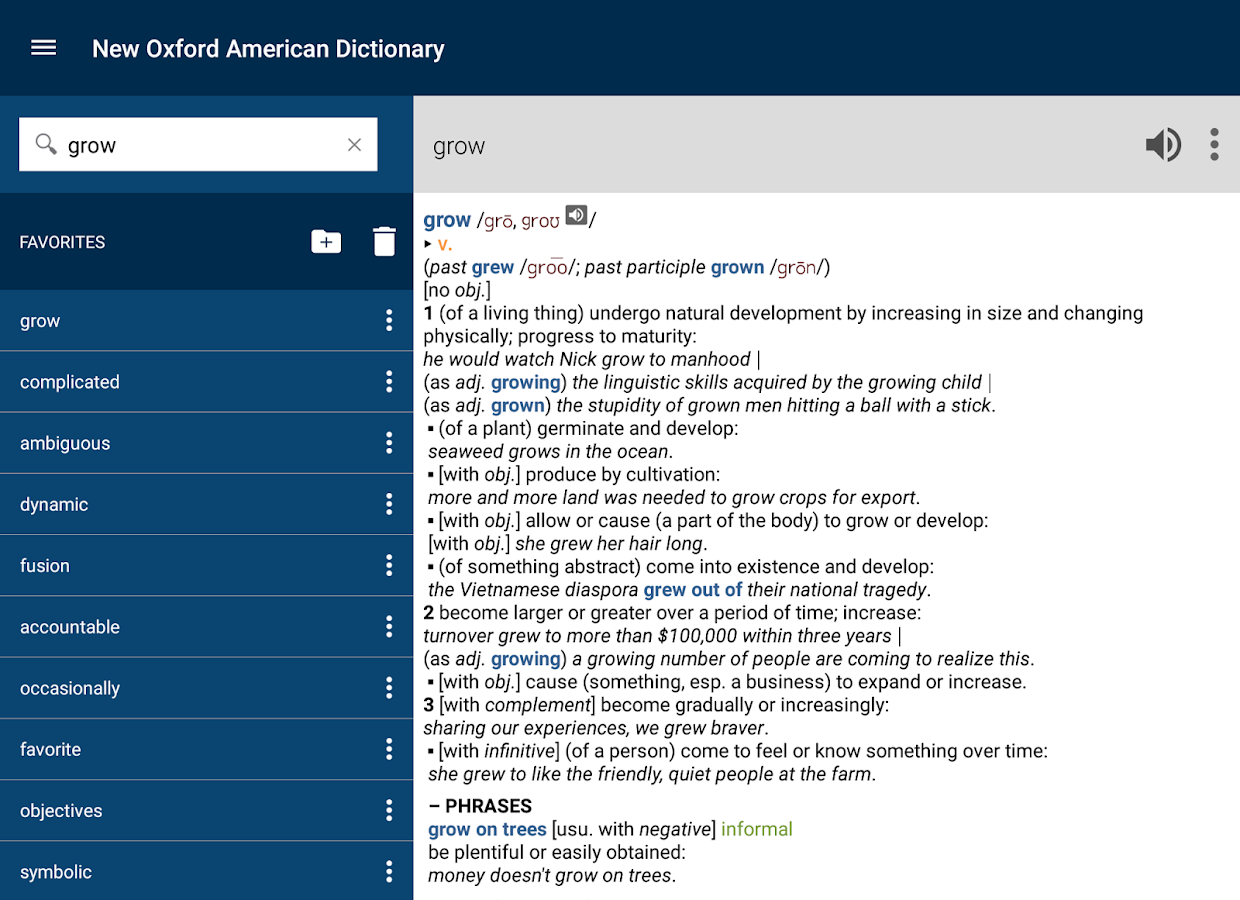Click example 'seaweed grows in the ocean'
The width and height of the screenshot is (1240, 900).
pos(550,451)
